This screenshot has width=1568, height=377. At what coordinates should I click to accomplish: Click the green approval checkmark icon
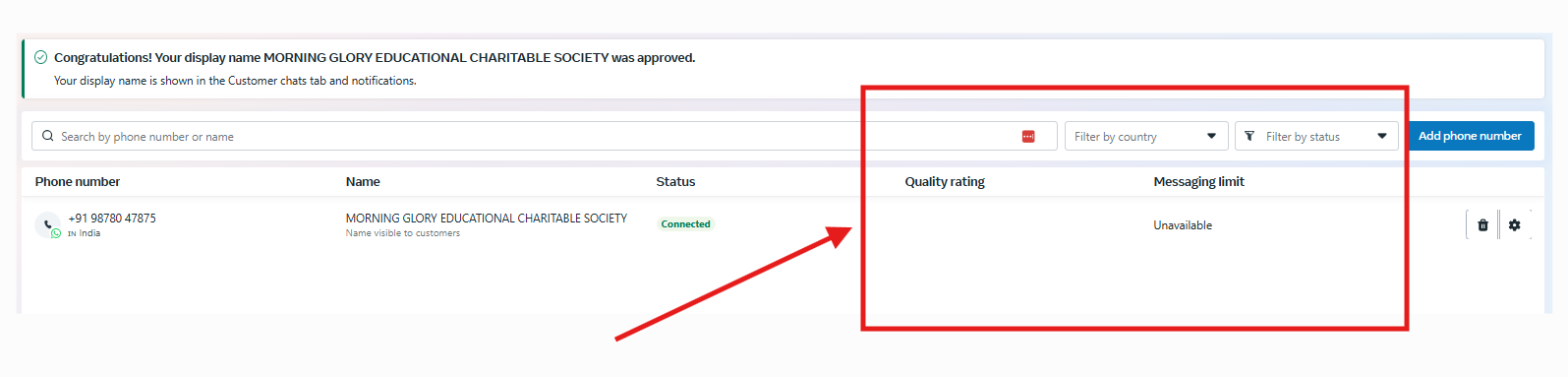40,57
